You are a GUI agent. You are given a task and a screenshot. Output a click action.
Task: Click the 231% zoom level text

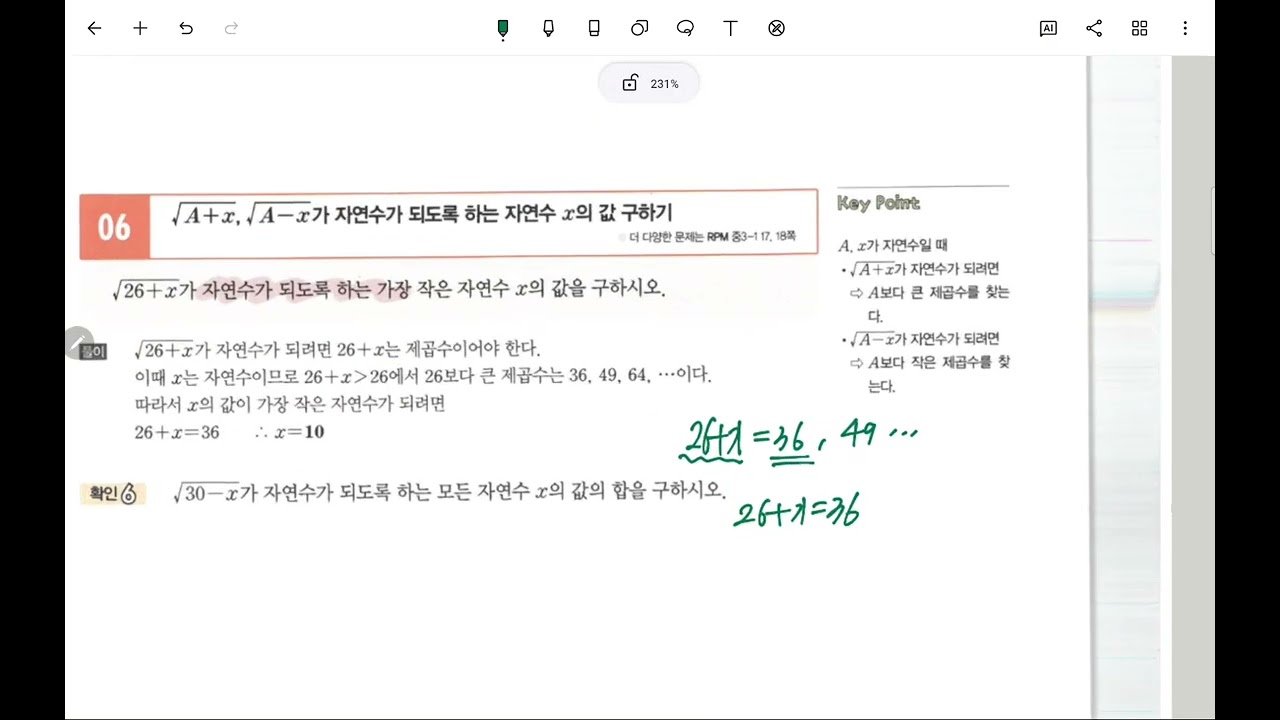click(664, 84)
